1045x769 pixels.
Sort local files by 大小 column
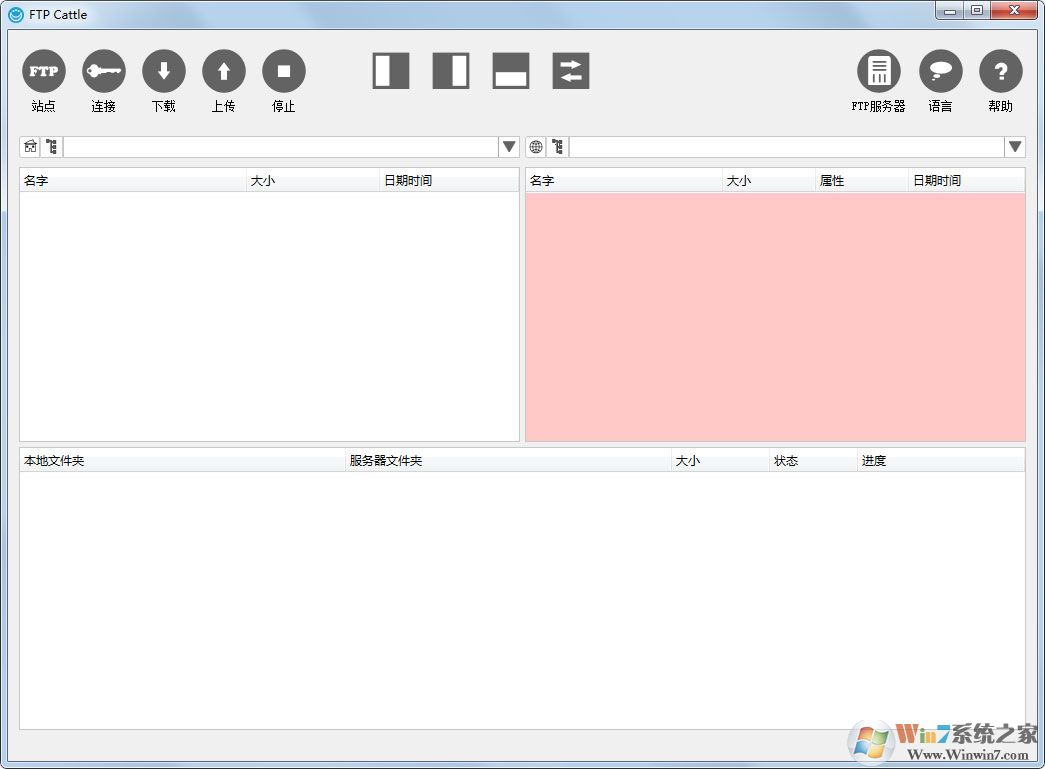tap(312, 181)
